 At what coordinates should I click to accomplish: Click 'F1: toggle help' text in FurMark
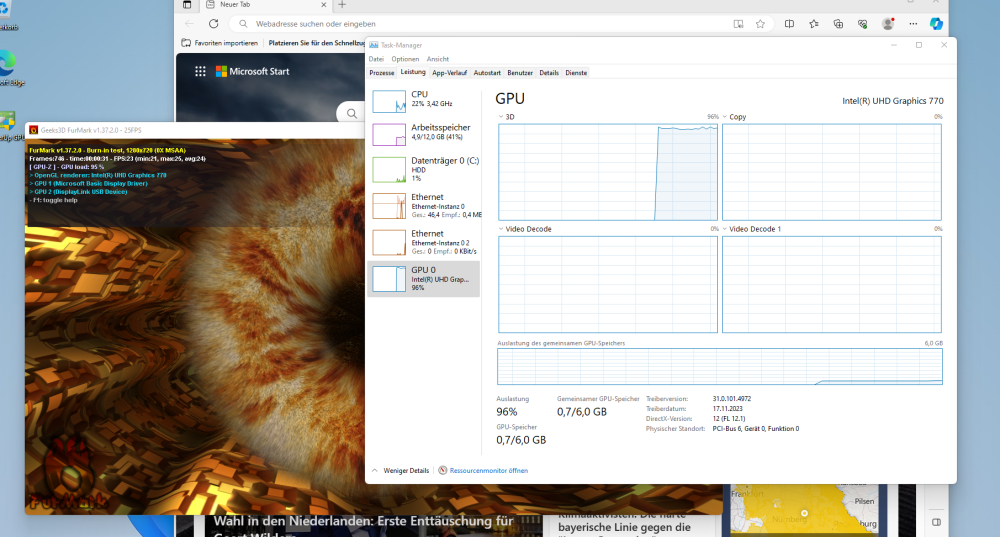(54, 200)
